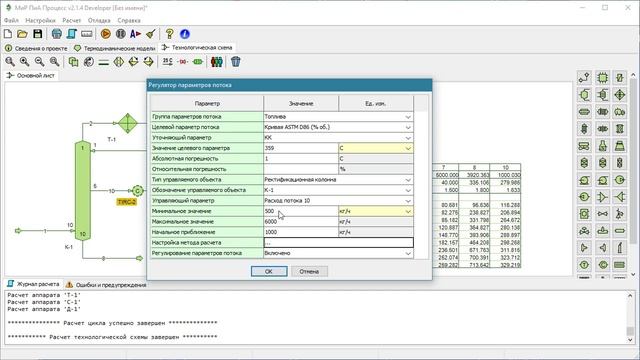Image resolution: width=640 pixels, height=360 pixels.
Task: Click target value field containing 359
Action: pyautogui.click(x=300, y=148)
